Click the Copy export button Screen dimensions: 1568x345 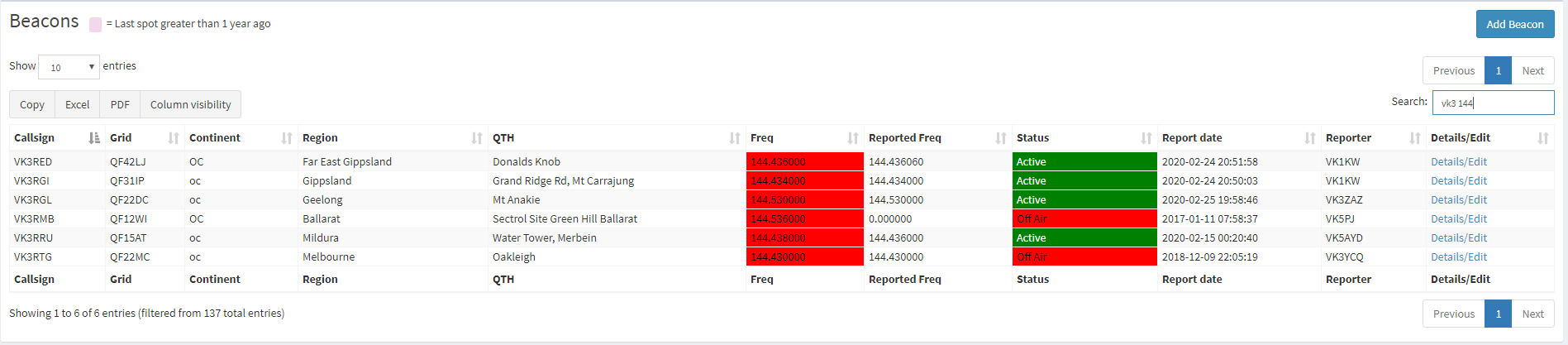pos(32,105)
